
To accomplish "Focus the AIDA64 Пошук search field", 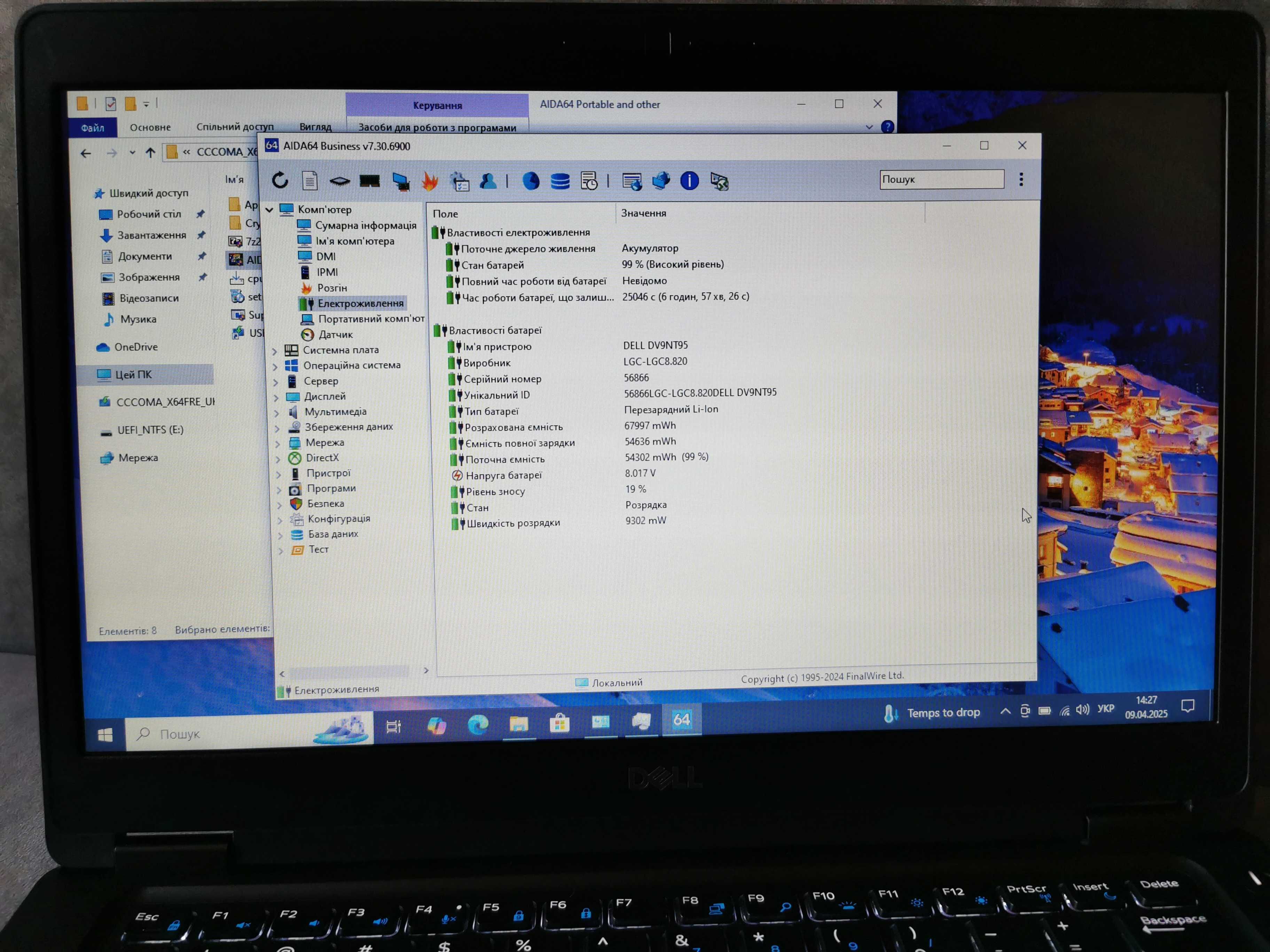I will 942,179.
